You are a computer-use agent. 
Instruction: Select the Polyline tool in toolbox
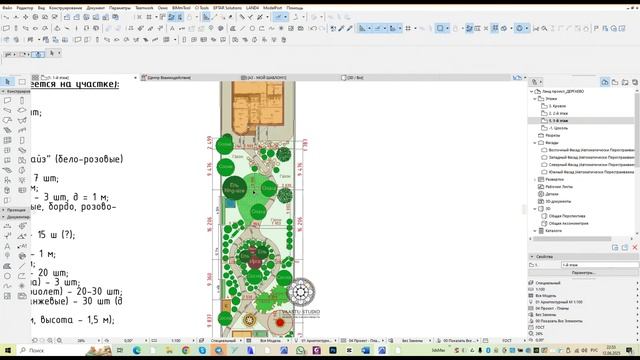[22, 276]
